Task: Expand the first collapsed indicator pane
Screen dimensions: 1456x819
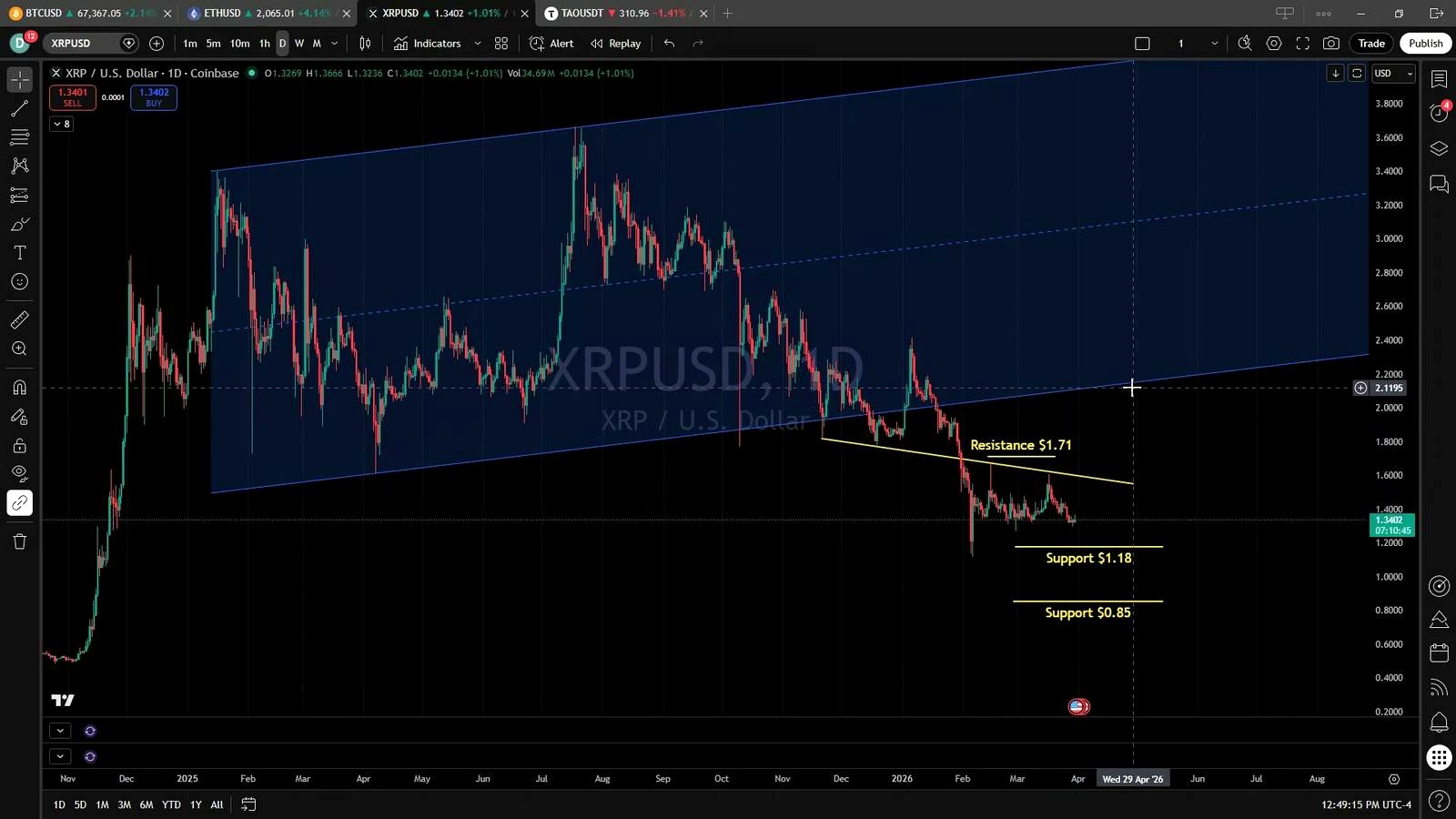Action: coord(60,731)
